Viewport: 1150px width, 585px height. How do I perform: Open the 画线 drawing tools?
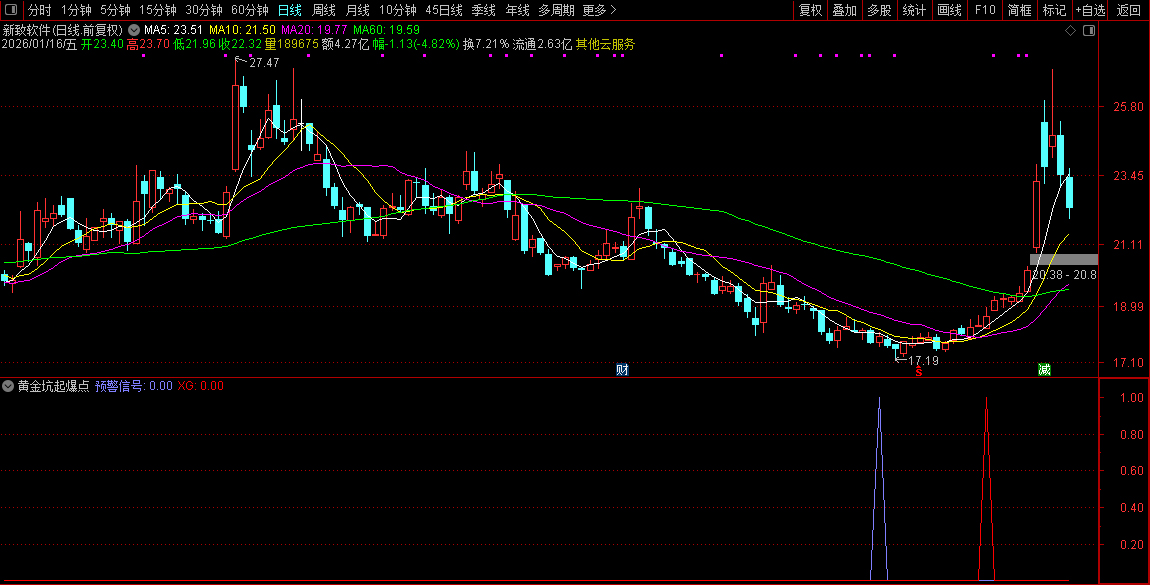[948, 10]
